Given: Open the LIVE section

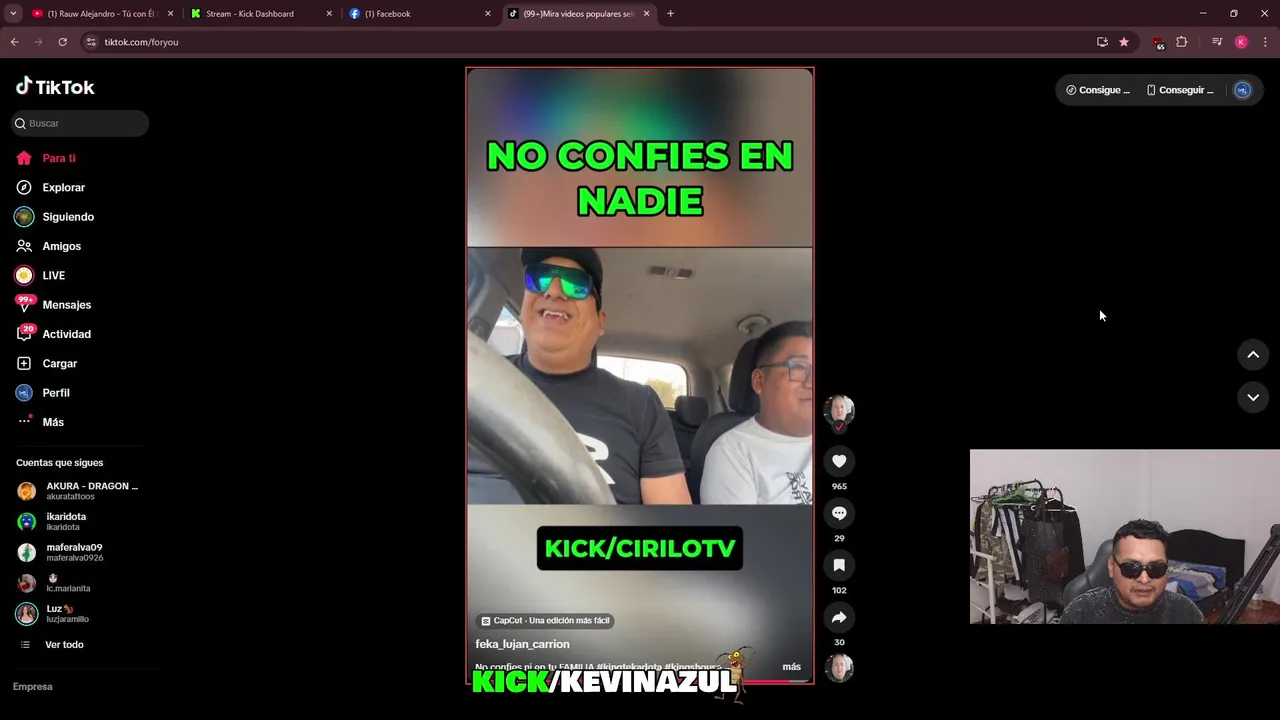Looking at the screenshot, I should 53,275.
